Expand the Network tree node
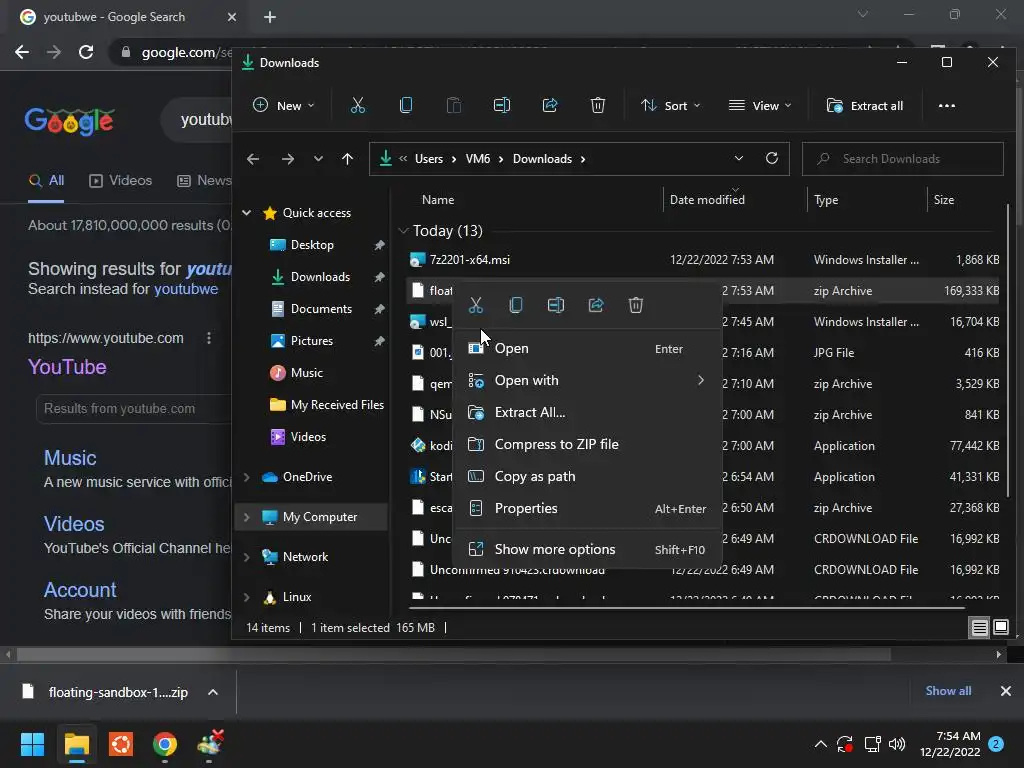Viewport: 1024px width, 768px height. [247, 557]
